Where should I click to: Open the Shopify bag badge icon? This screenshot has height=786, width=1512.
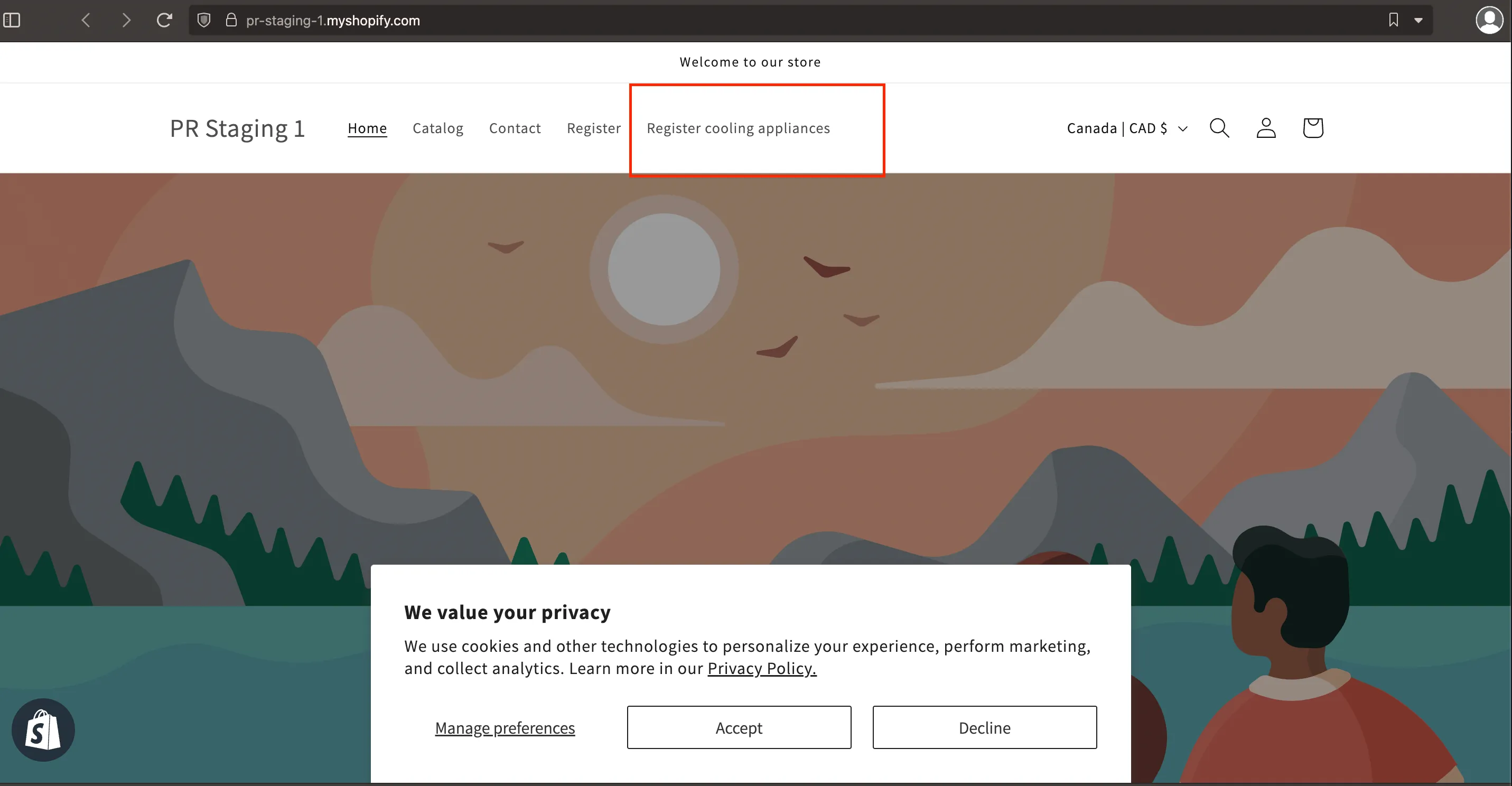point(43,729)
